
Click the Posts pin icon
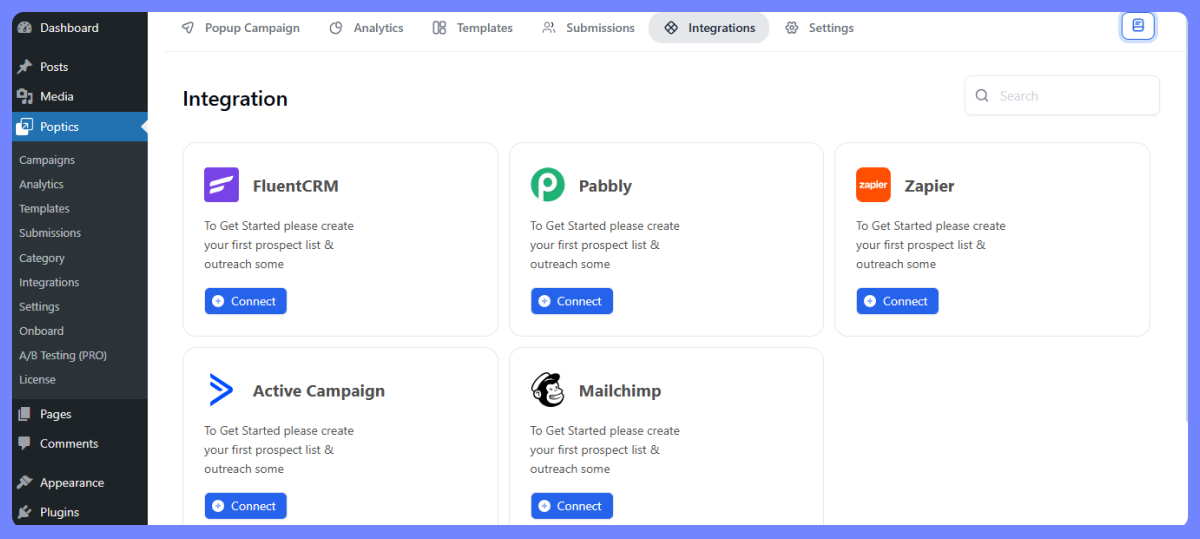click(x=25, y=67)
